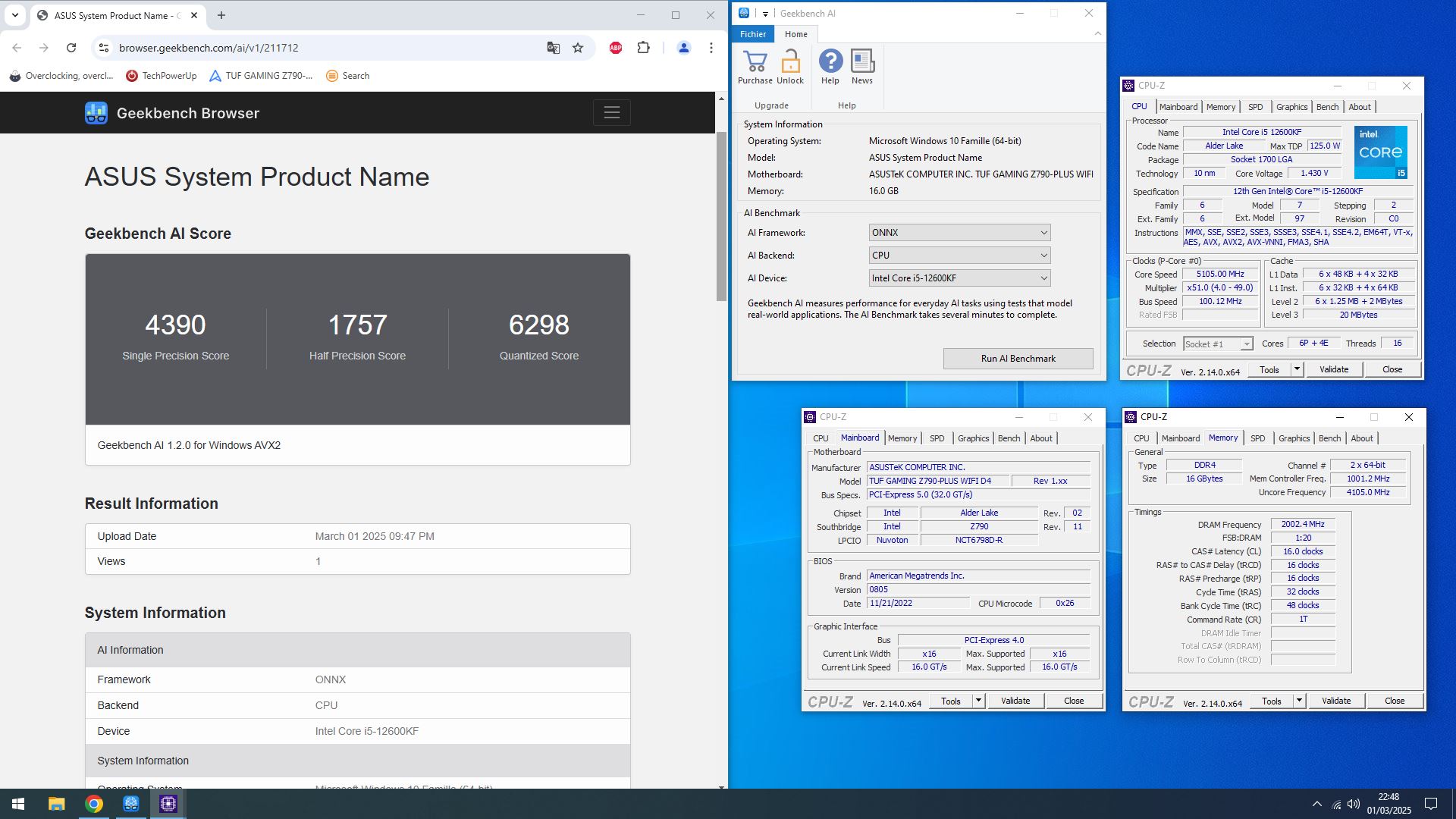Open Chrome from the taskbar

coord(94,804)
